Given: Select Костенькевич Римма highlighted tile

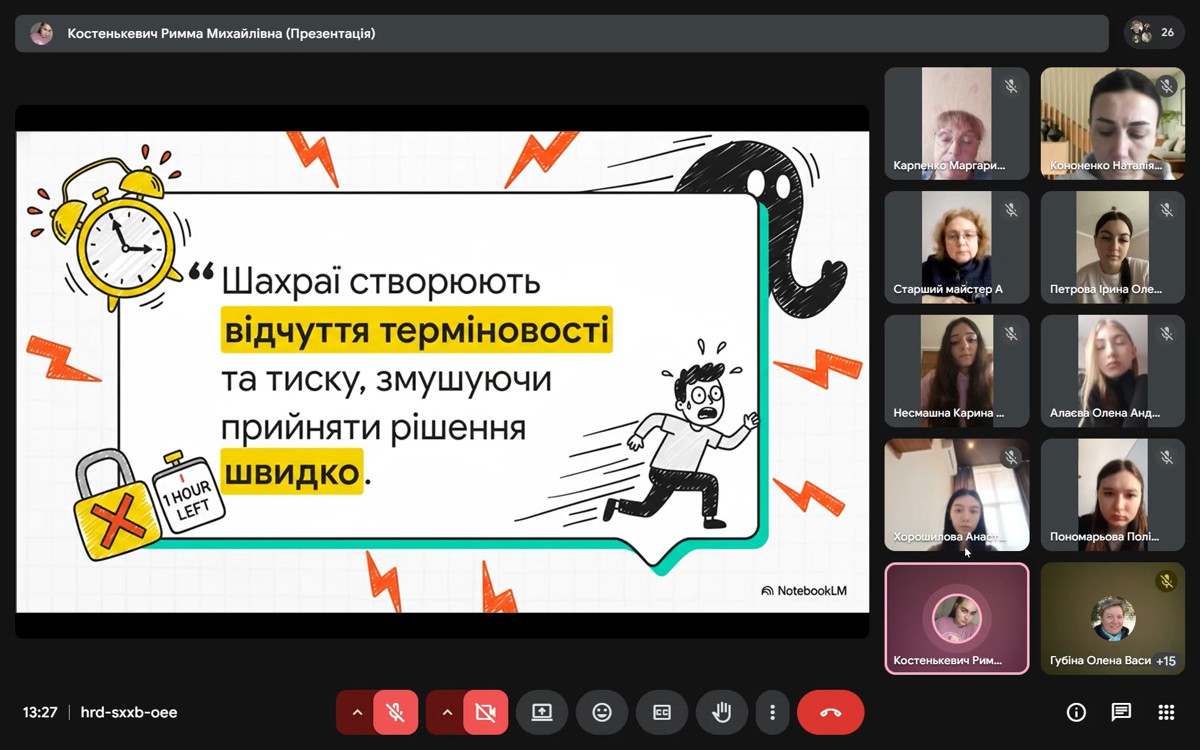Looking at the screenshot, I should pos(956,618).
